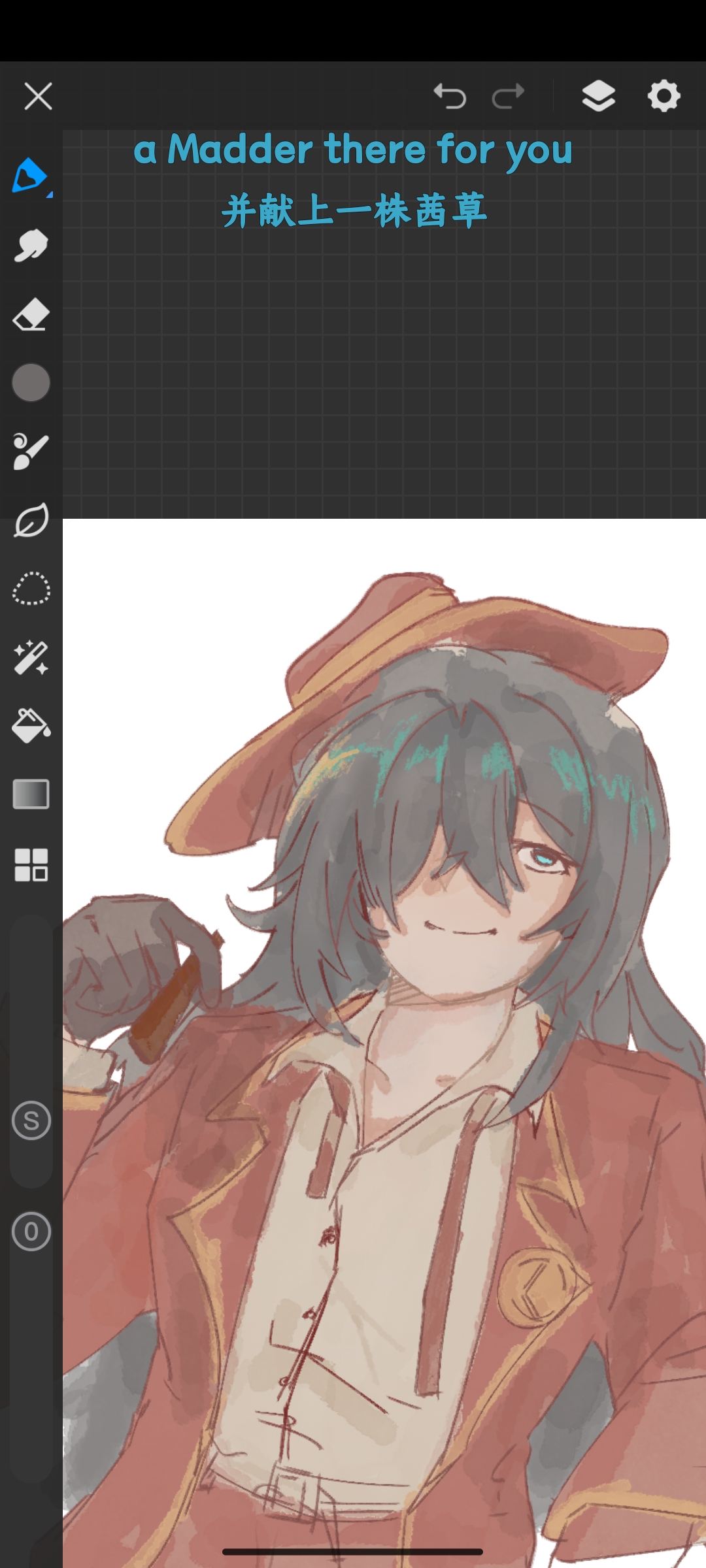Select the paintbrush with swirl tool
Image resolution: width=706 pixels, height=1568 pixels.
tap(31, 451)
